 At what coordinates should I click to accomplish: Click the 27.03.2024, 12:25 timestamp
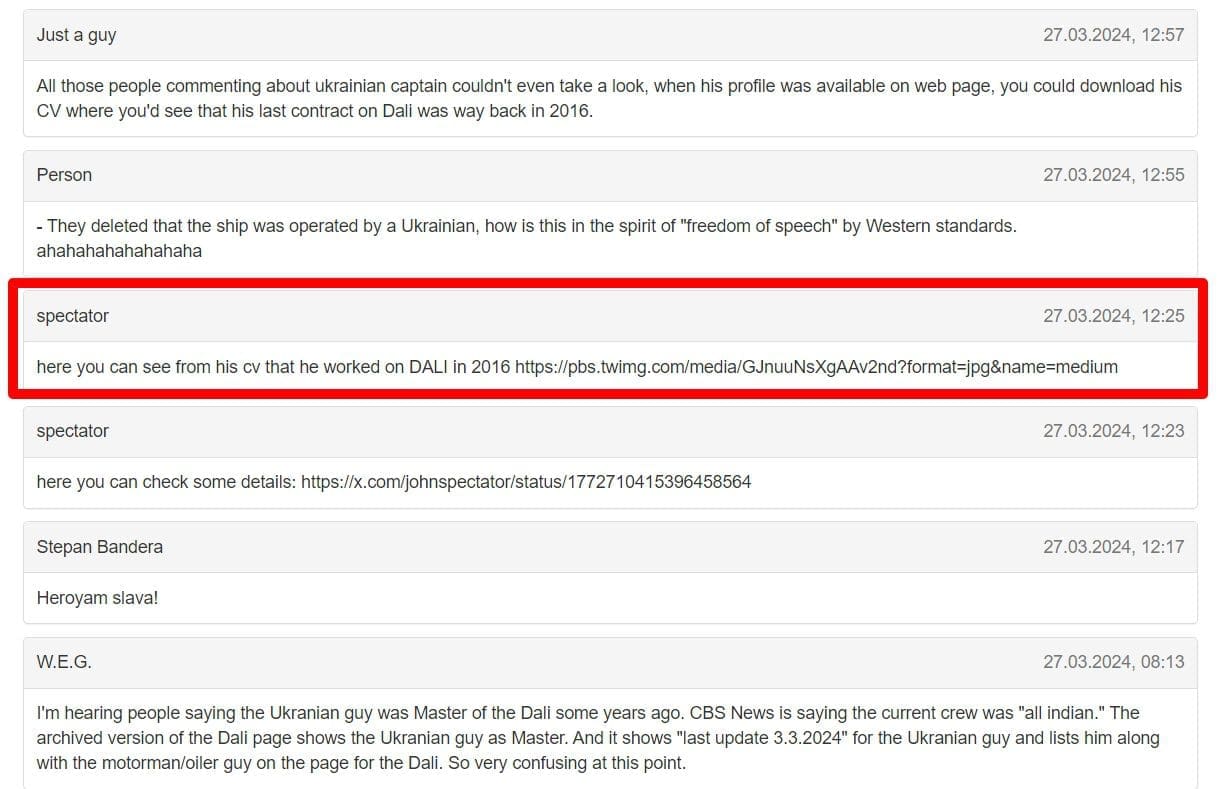click(1113, 316)
